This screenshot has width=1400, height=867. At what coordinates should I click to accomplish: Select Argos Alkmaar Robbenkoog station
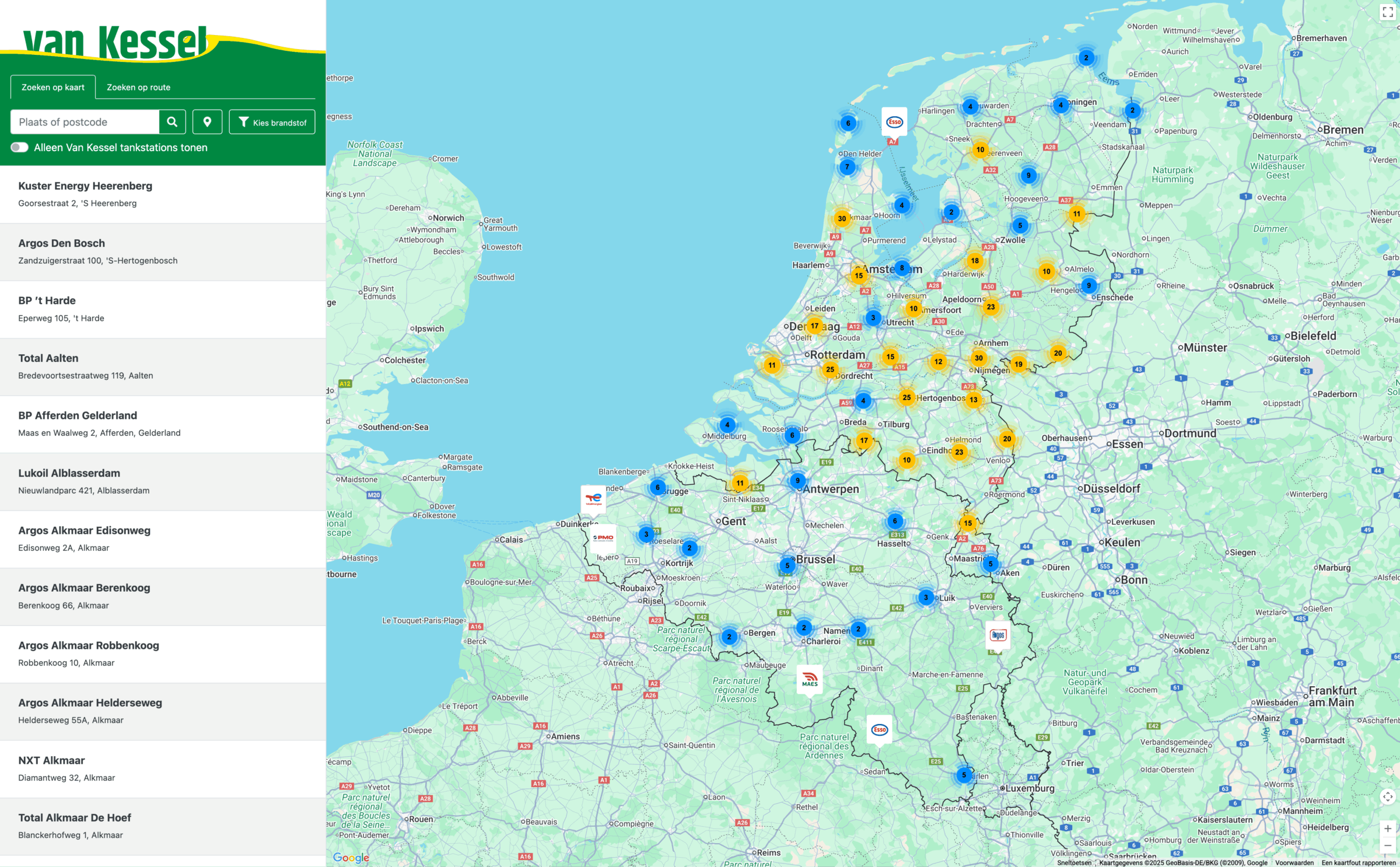(163, 654)
